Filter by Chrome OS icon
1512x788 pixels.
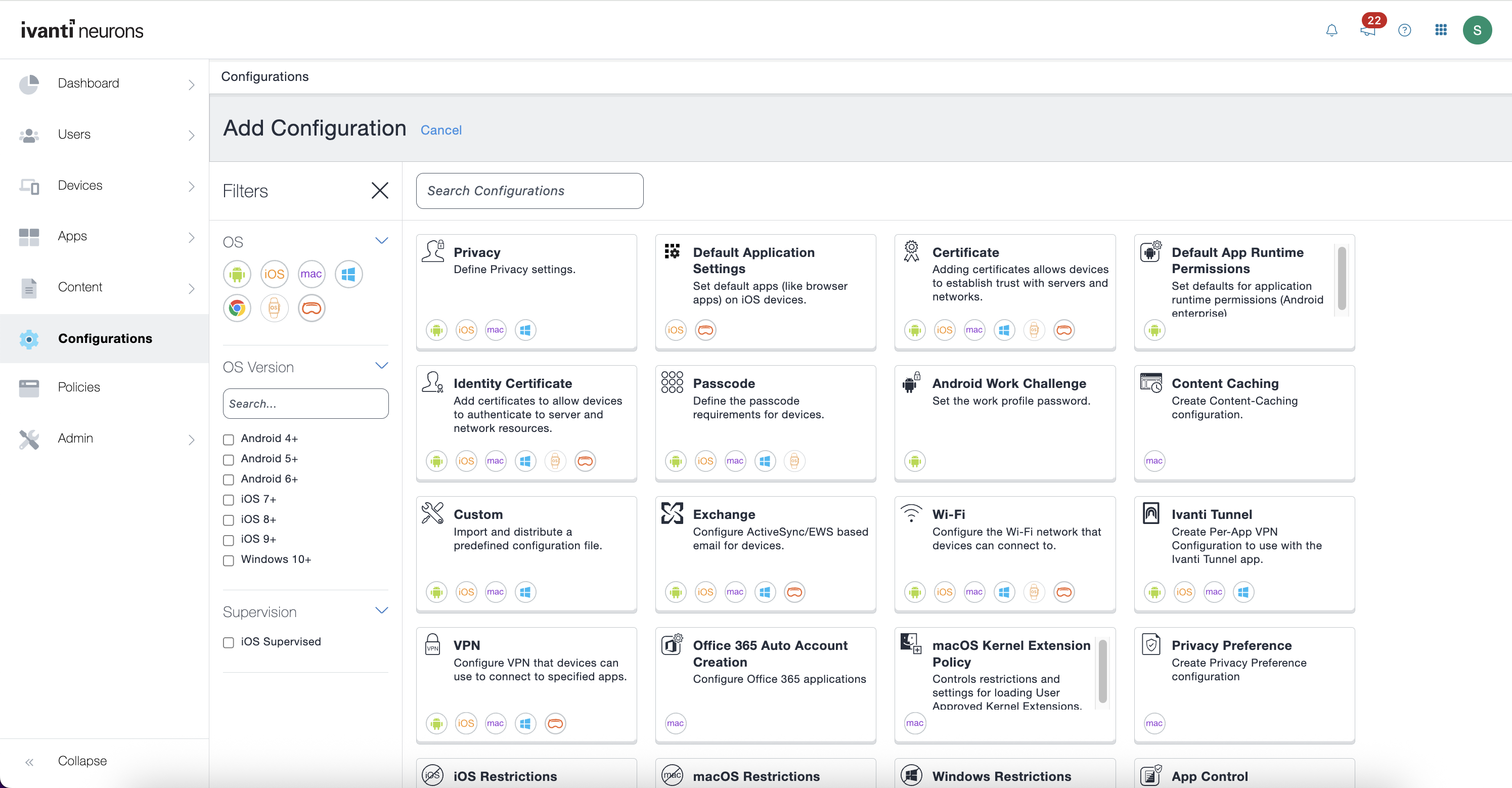pyautogui.click(x=237, y=308)
